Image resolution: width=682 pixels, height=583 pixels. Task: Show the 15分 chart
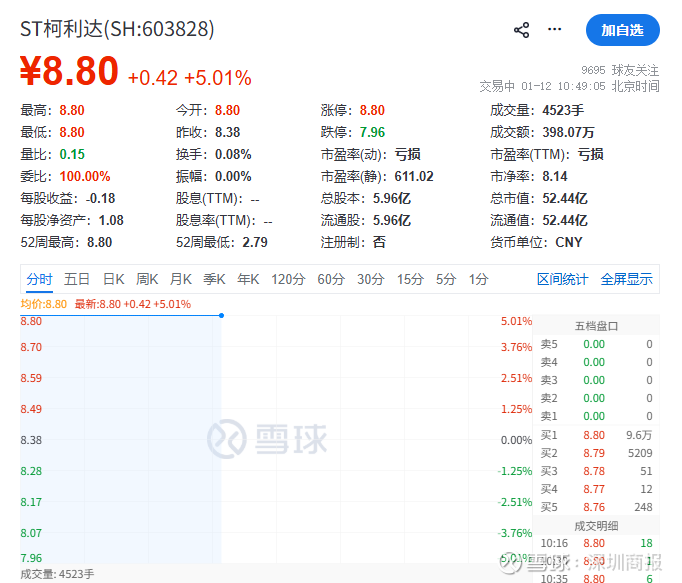pyautogui.click(x=410, y=279)
